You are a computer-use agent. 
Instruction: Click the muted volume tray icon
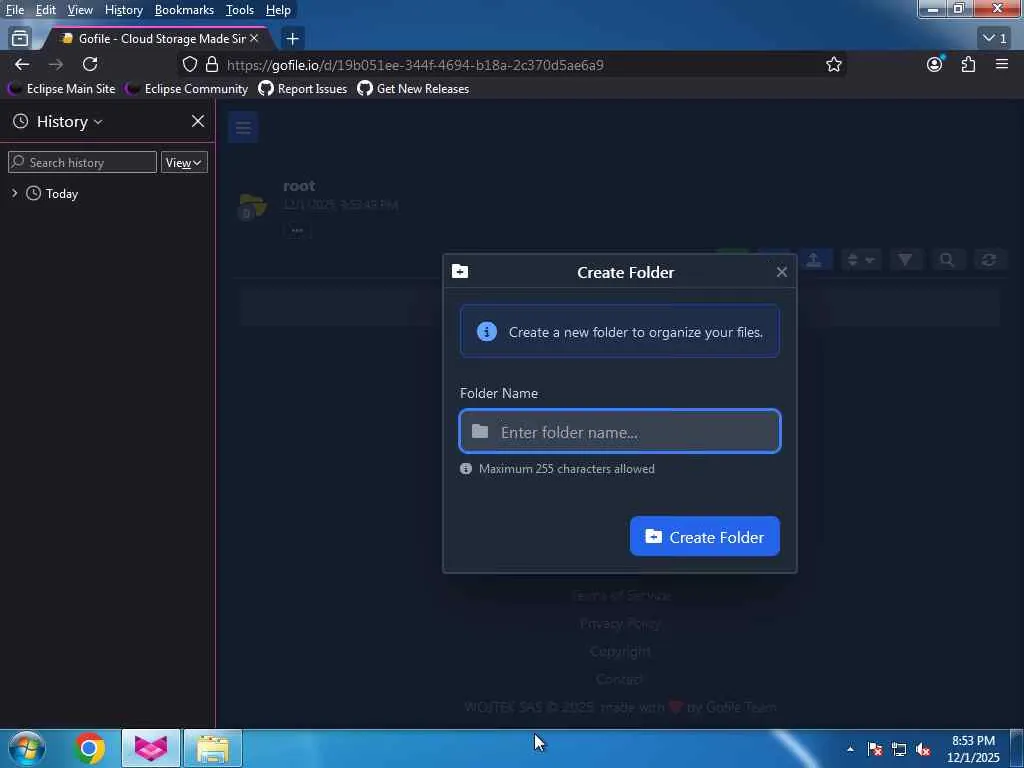pos(923,749)
